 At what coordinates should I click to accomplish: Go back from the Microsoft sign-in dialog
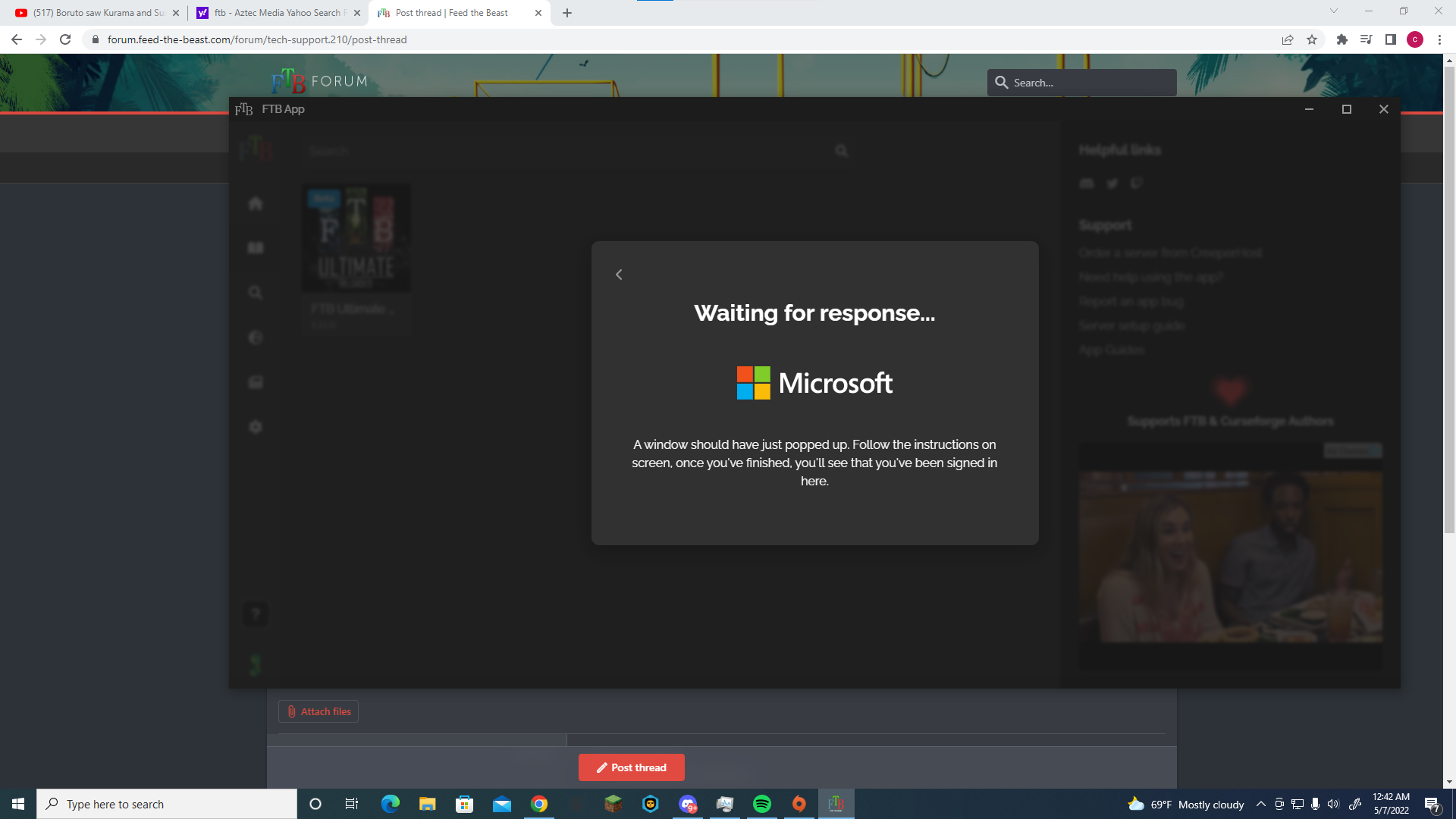[619, 275]
